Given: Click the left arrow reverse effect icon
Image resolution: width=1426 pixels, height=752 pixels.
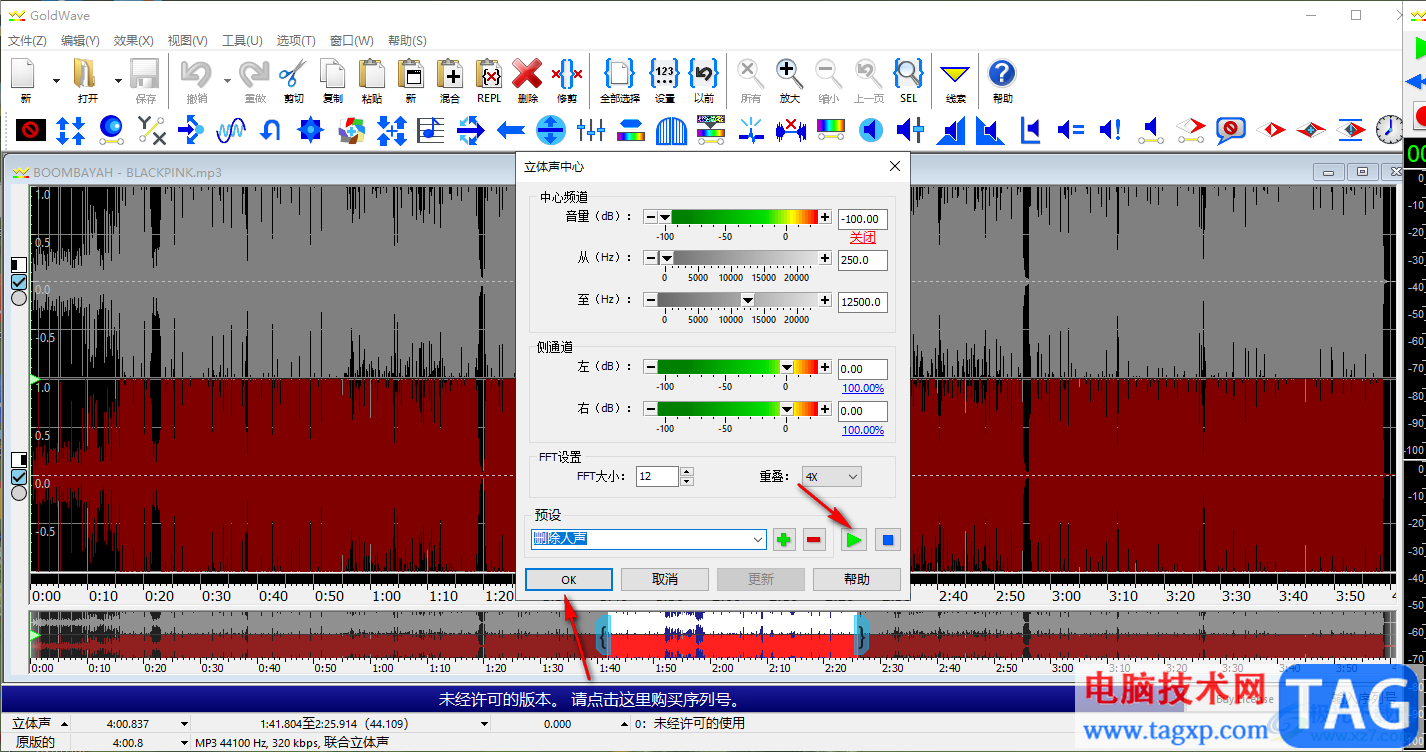Looking at the screenshot, I should 511,129.
